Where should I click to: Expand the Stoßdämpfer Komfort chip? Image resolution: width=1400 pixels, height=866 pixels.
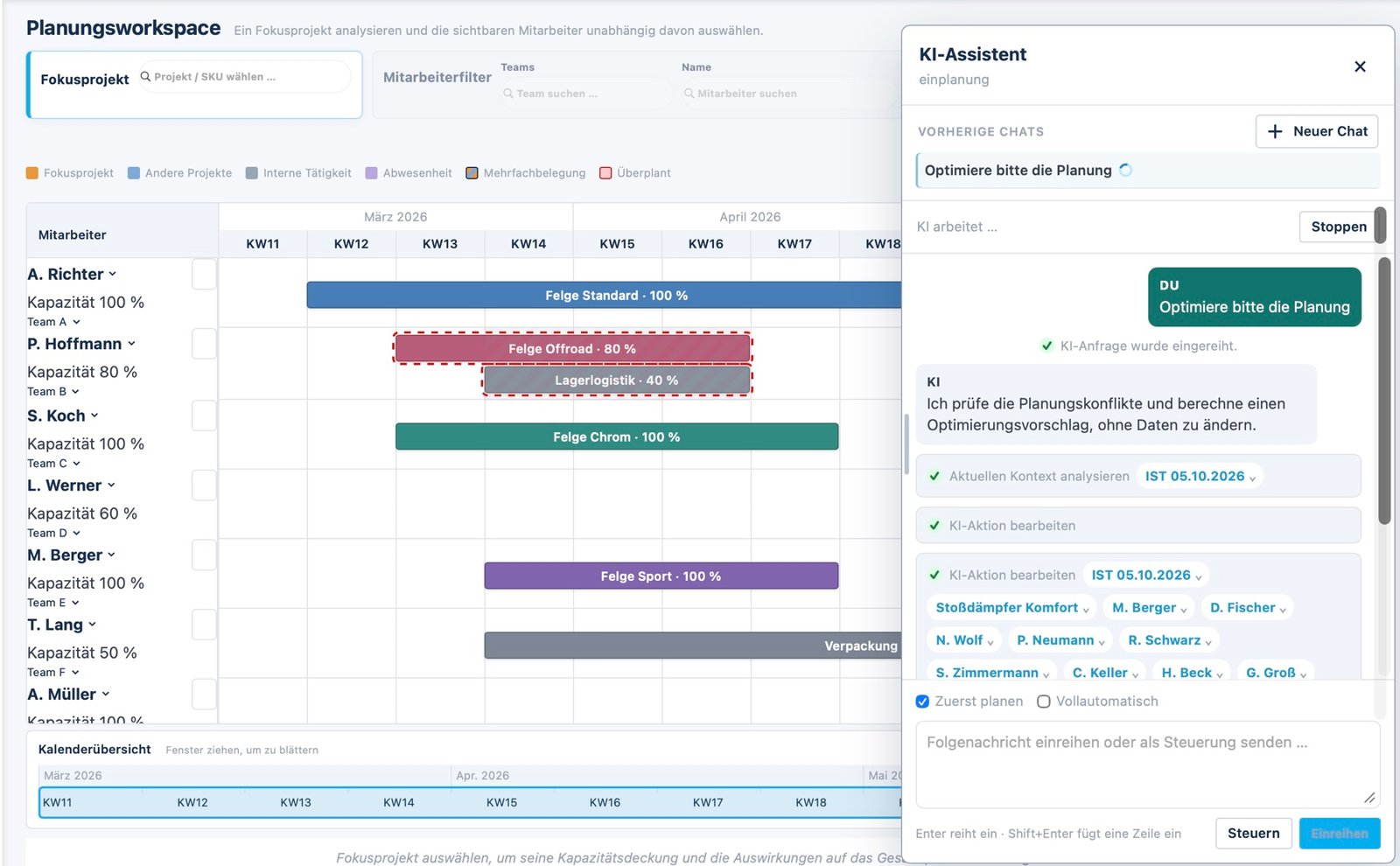[1012, 607]
